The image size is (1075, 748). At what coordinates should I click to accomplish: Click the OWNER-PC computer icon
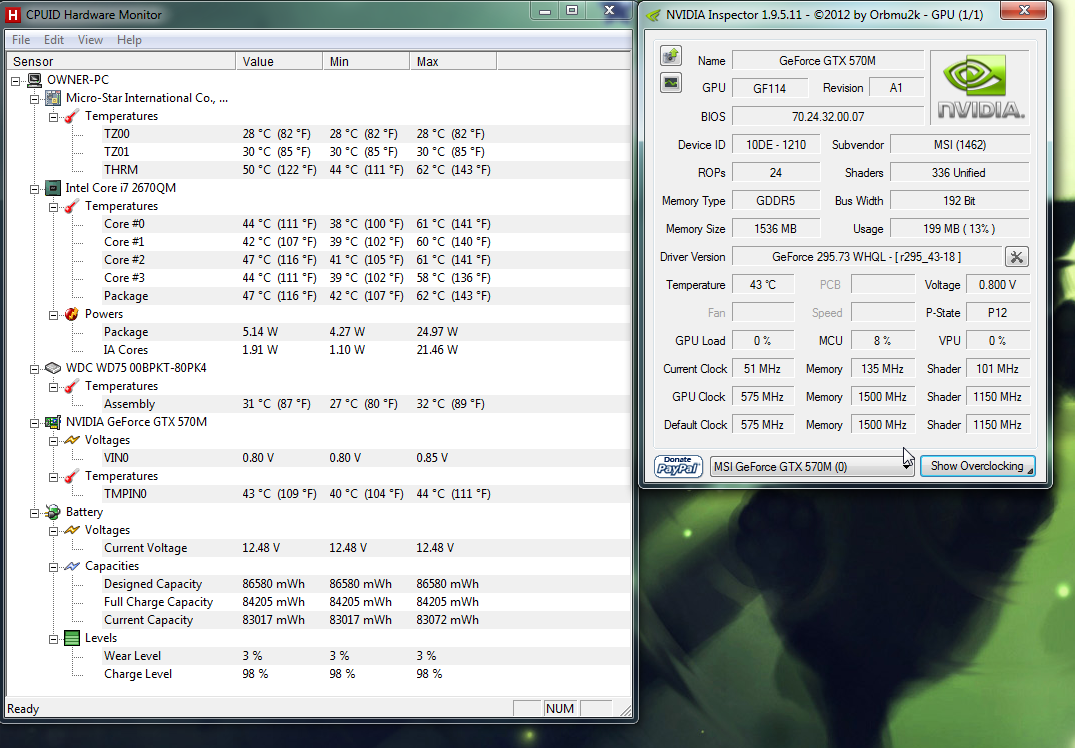(x=34, y=80)
